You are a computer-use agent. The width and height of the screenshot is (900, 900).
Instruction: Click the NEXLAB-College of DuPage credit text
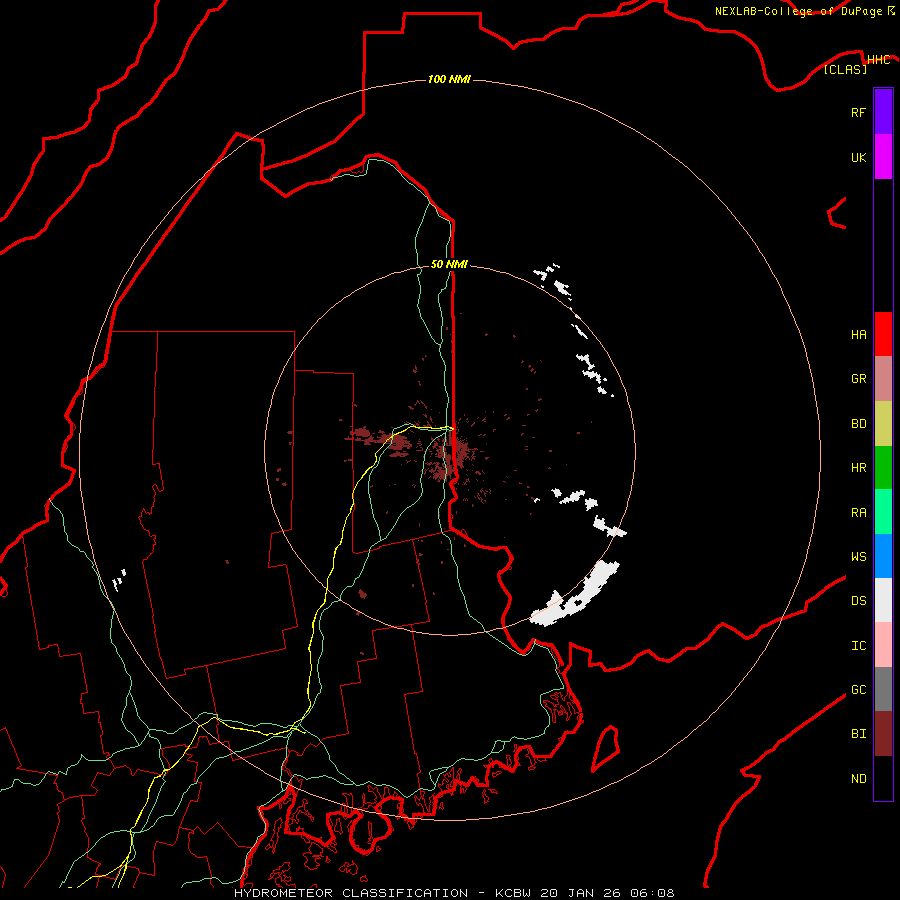(798, 11)
